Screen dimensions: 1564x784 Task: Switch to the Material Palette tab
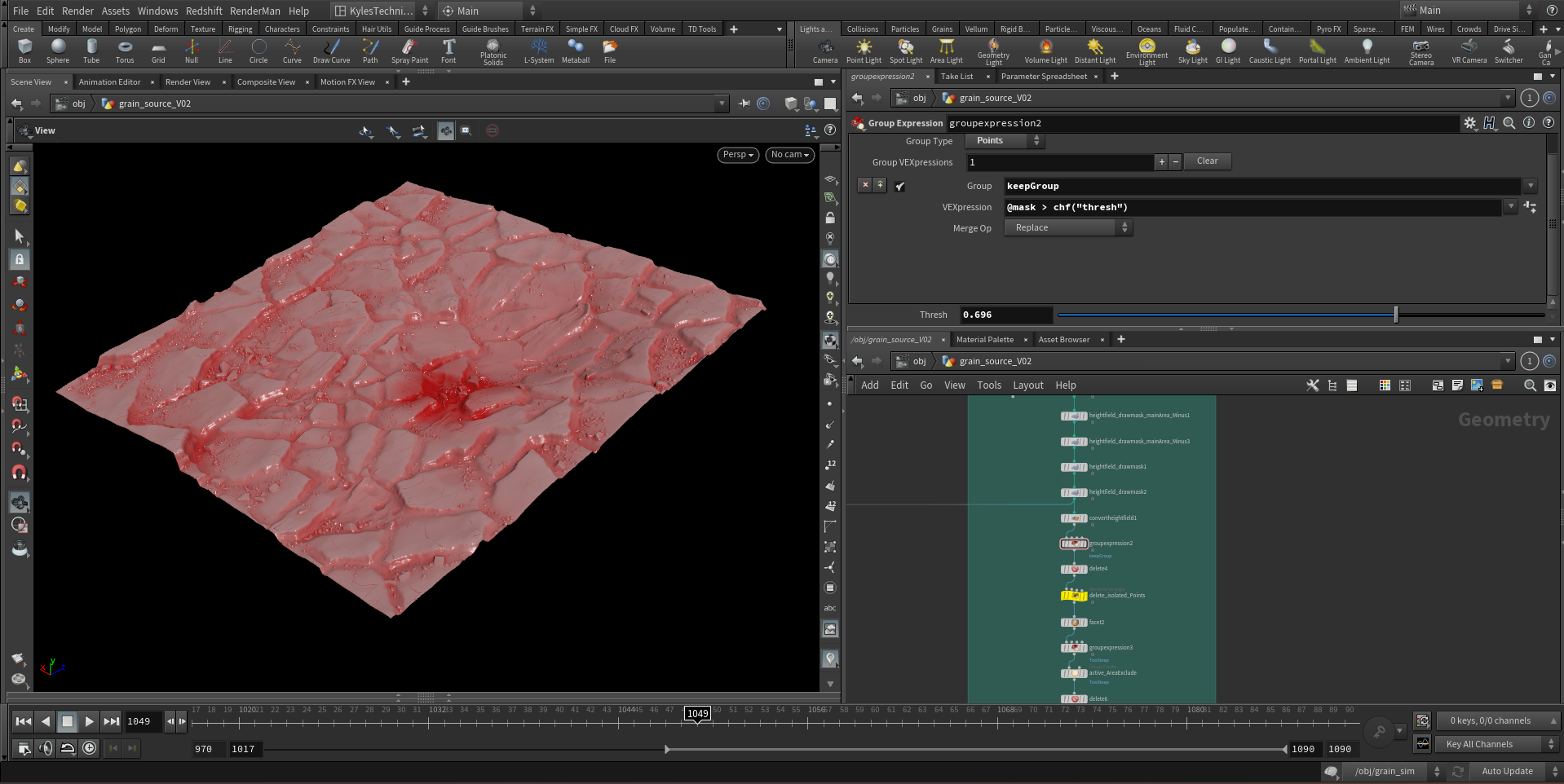[x=984, y=340]
